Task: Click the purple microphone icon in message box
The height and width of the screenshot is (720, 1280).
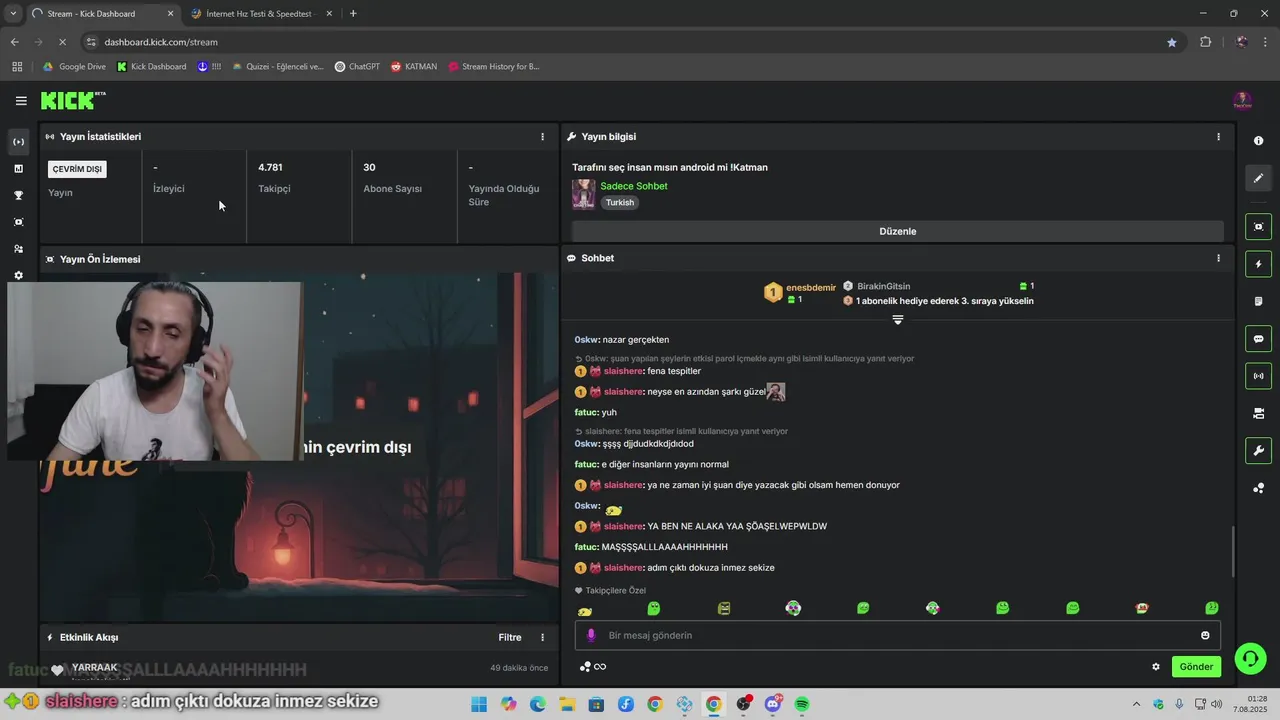Action: click(x=590, y=635)
